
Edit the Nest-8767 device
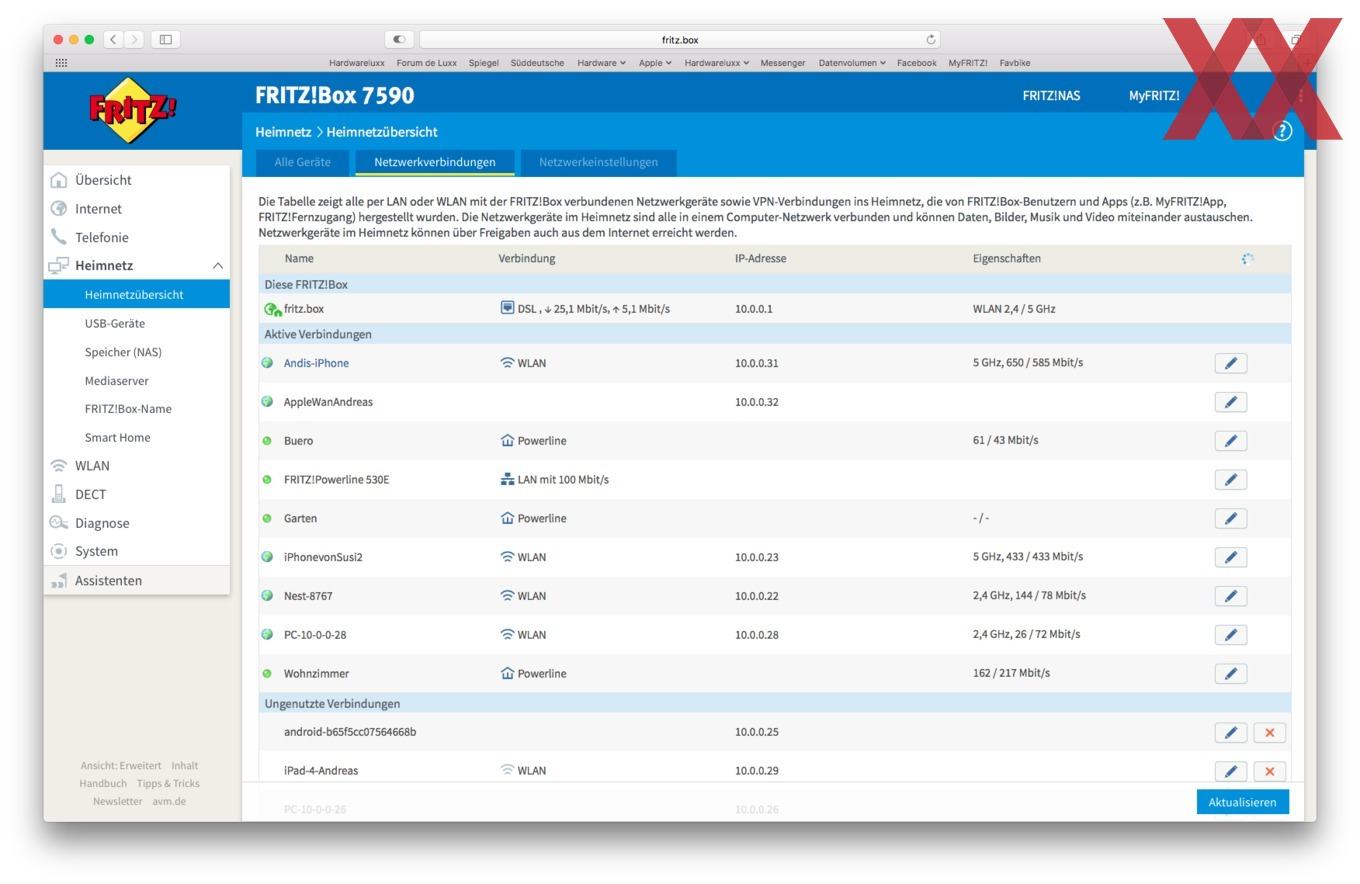pyautogui.click(x=1231, y=596)
